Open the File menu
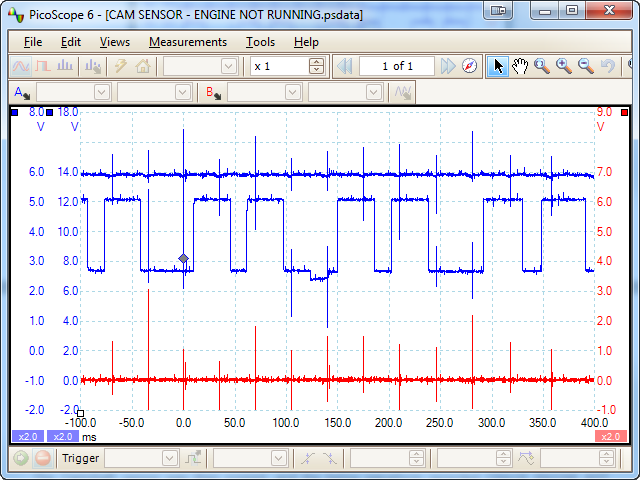 click(x=33, y=42)
